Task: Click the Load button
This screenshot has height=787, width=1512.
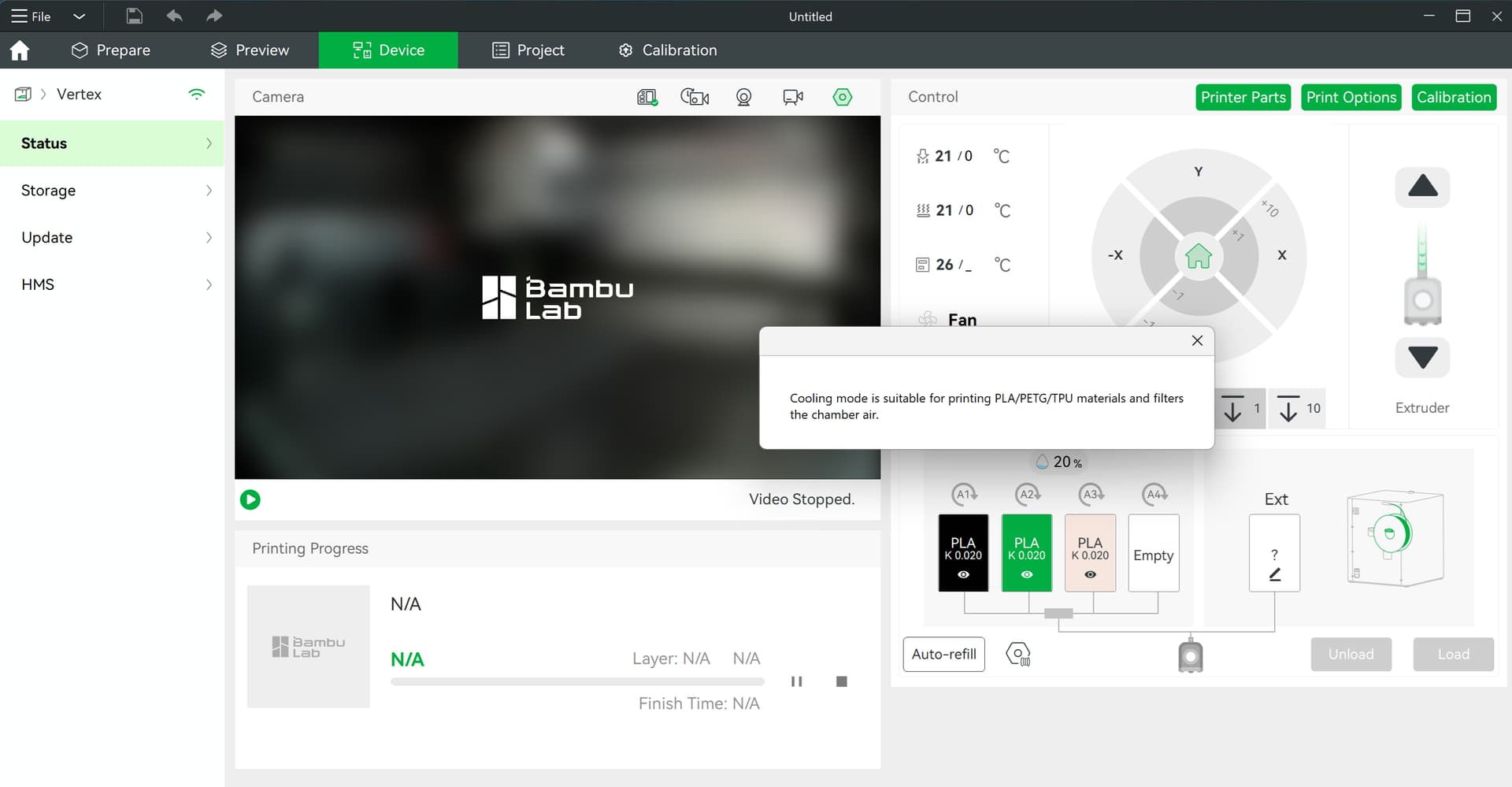Action: click(1453, 654)
